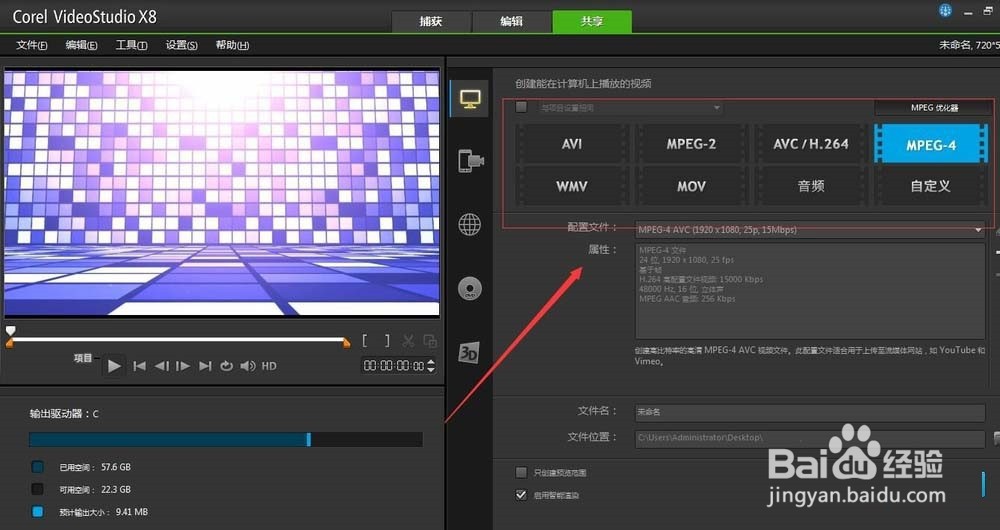Open the 配置文件 profile dropdown

coord(810,230)
